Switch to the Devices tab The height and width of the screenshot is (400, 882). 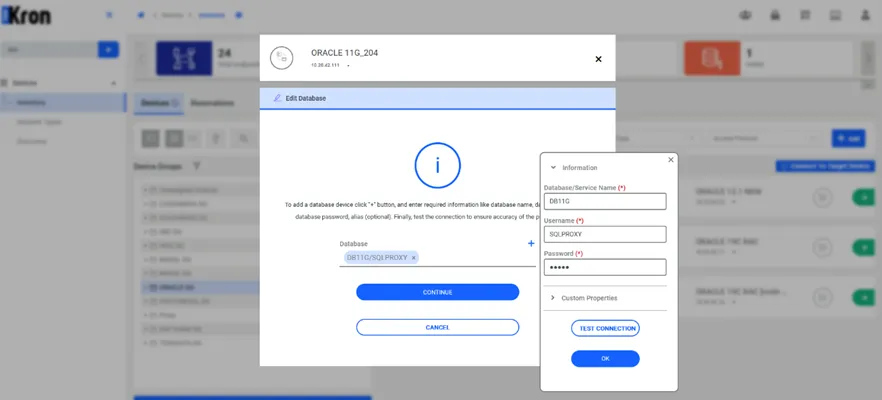pyautogui.click(x=159, y=103)
